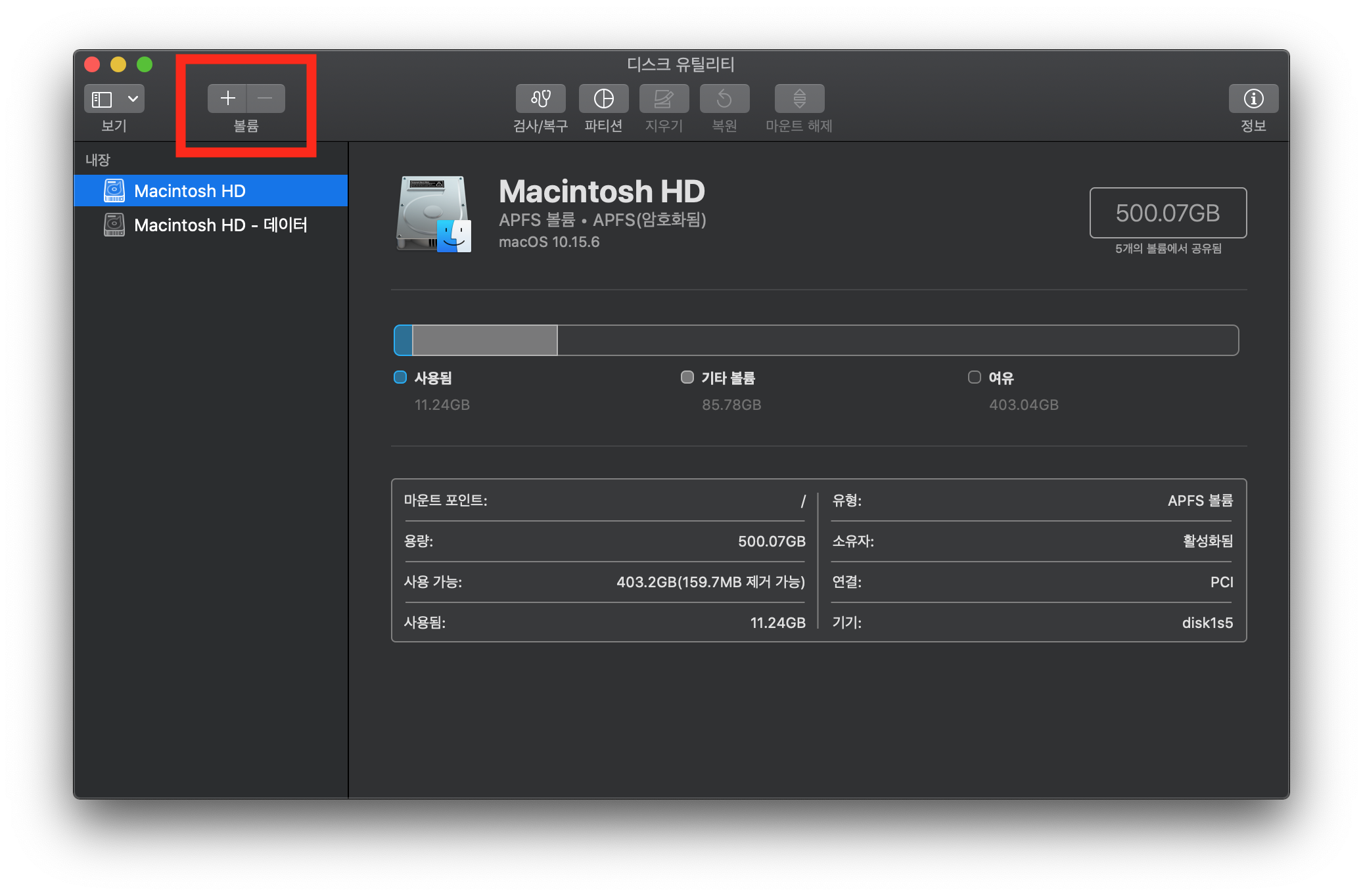Click the 기타 볼륨 gray legend swatch
This screenshot has width=1363, height=896.
coord(687,377)
